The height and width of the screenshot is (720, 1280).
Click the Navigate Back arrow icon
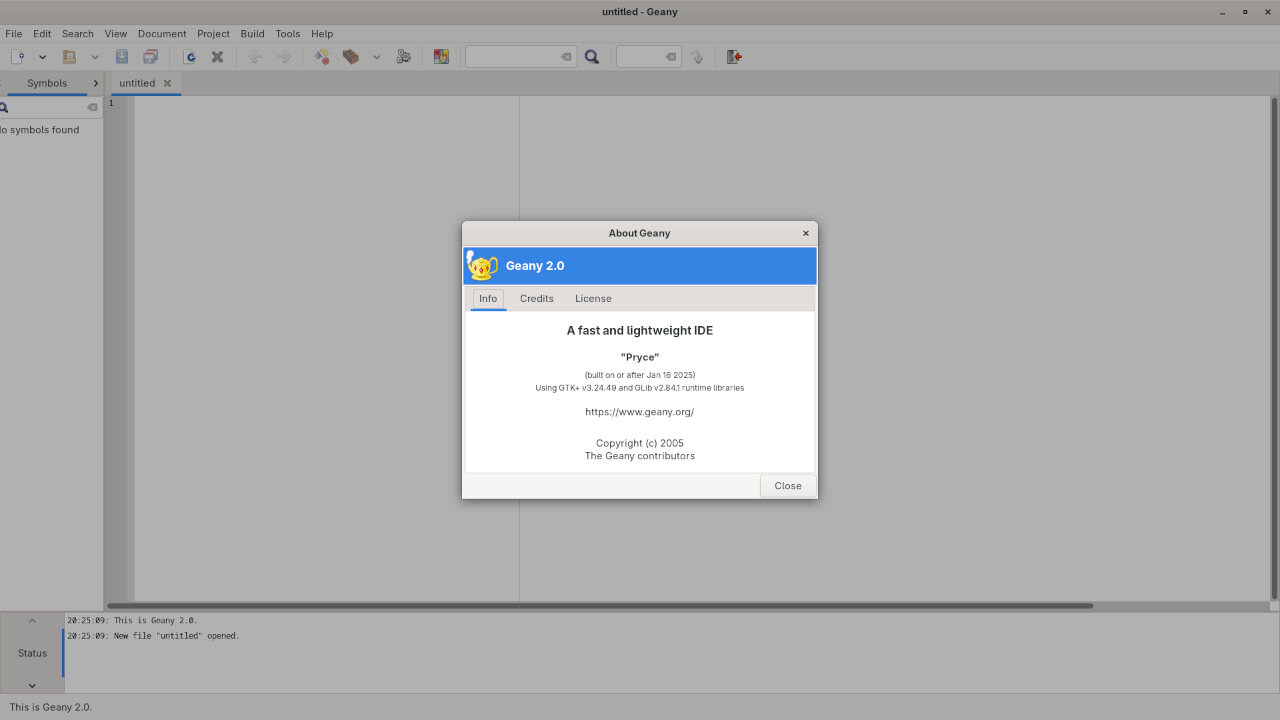pyautogui.click(x=255, y=57)
